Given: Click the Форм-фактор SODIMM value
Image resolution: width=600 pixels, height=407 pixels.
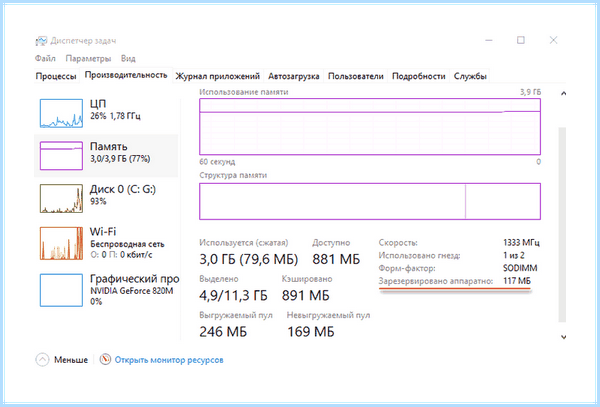Looking at the screenshot, I should (520, 268).
